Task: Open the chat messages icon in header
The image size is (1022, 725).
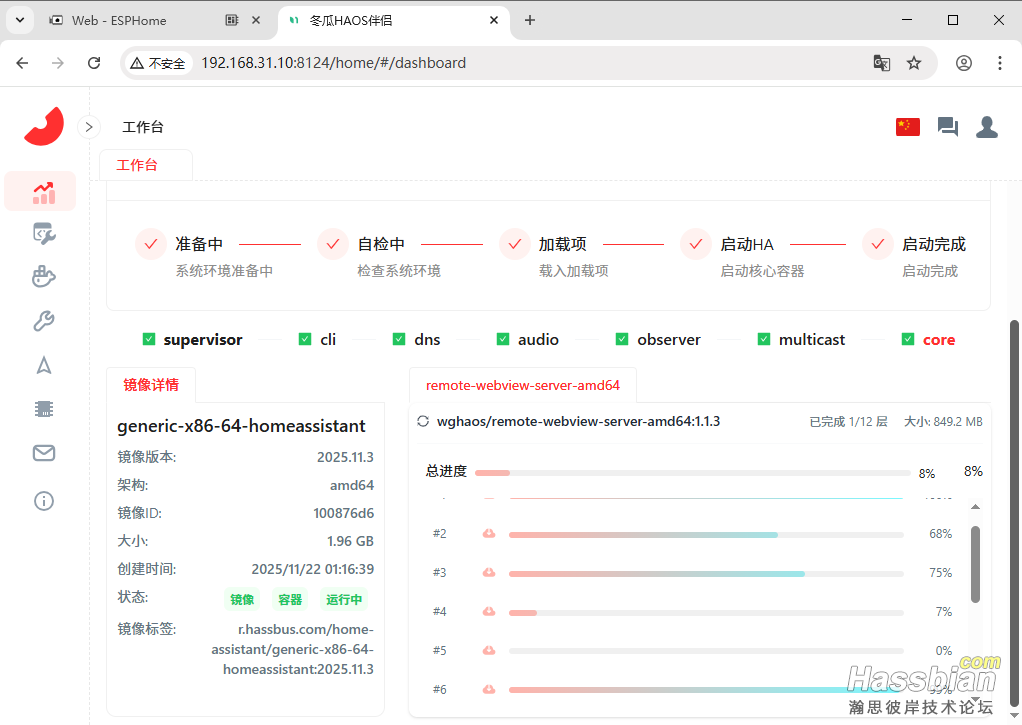Action: [x=947, y=127]
